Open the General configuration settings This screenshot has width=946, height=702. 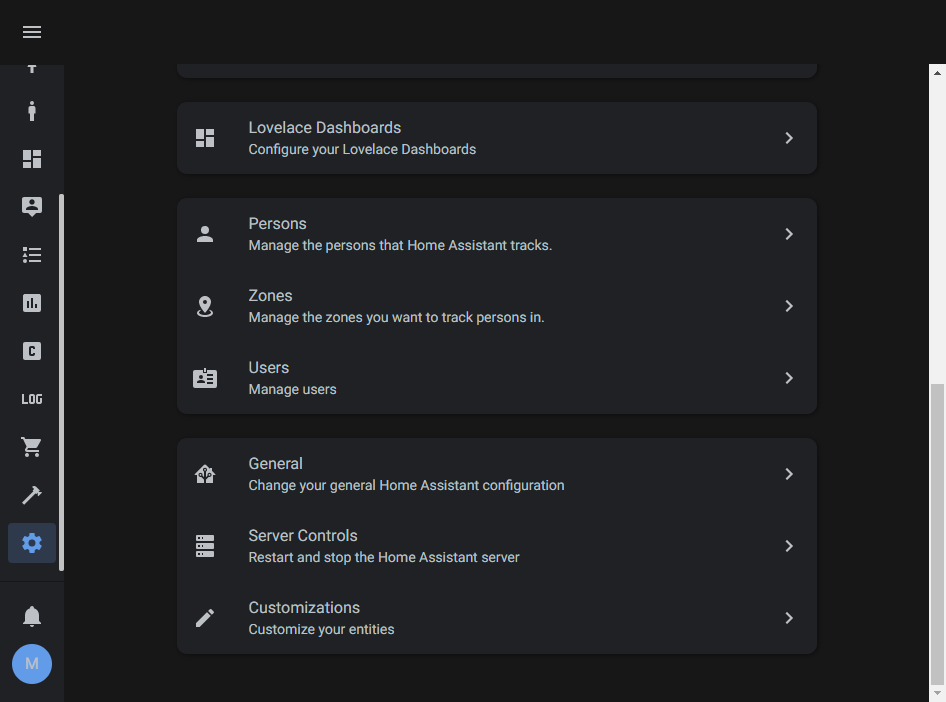tap(497, 473)
